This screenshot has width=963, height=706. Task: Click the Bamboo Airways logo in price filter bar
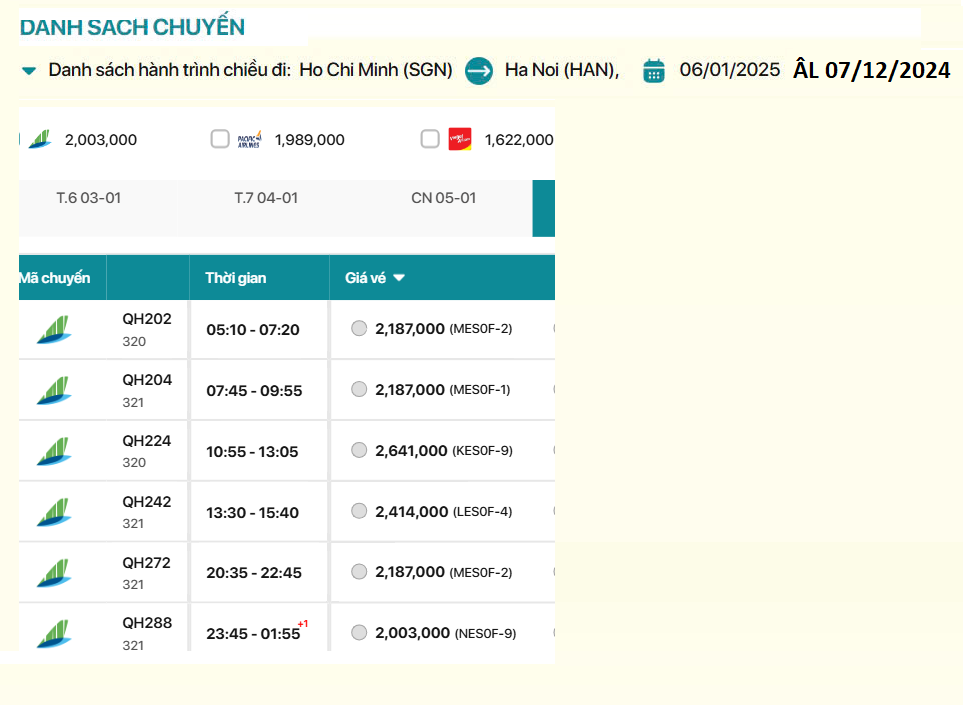(39, 139)
